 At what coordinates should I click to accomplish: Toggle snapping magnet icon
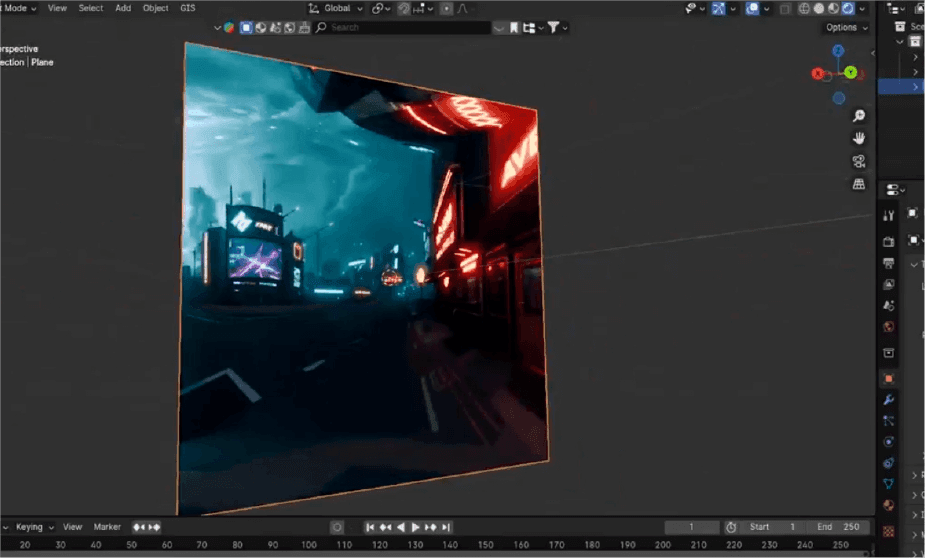(404, 8)
